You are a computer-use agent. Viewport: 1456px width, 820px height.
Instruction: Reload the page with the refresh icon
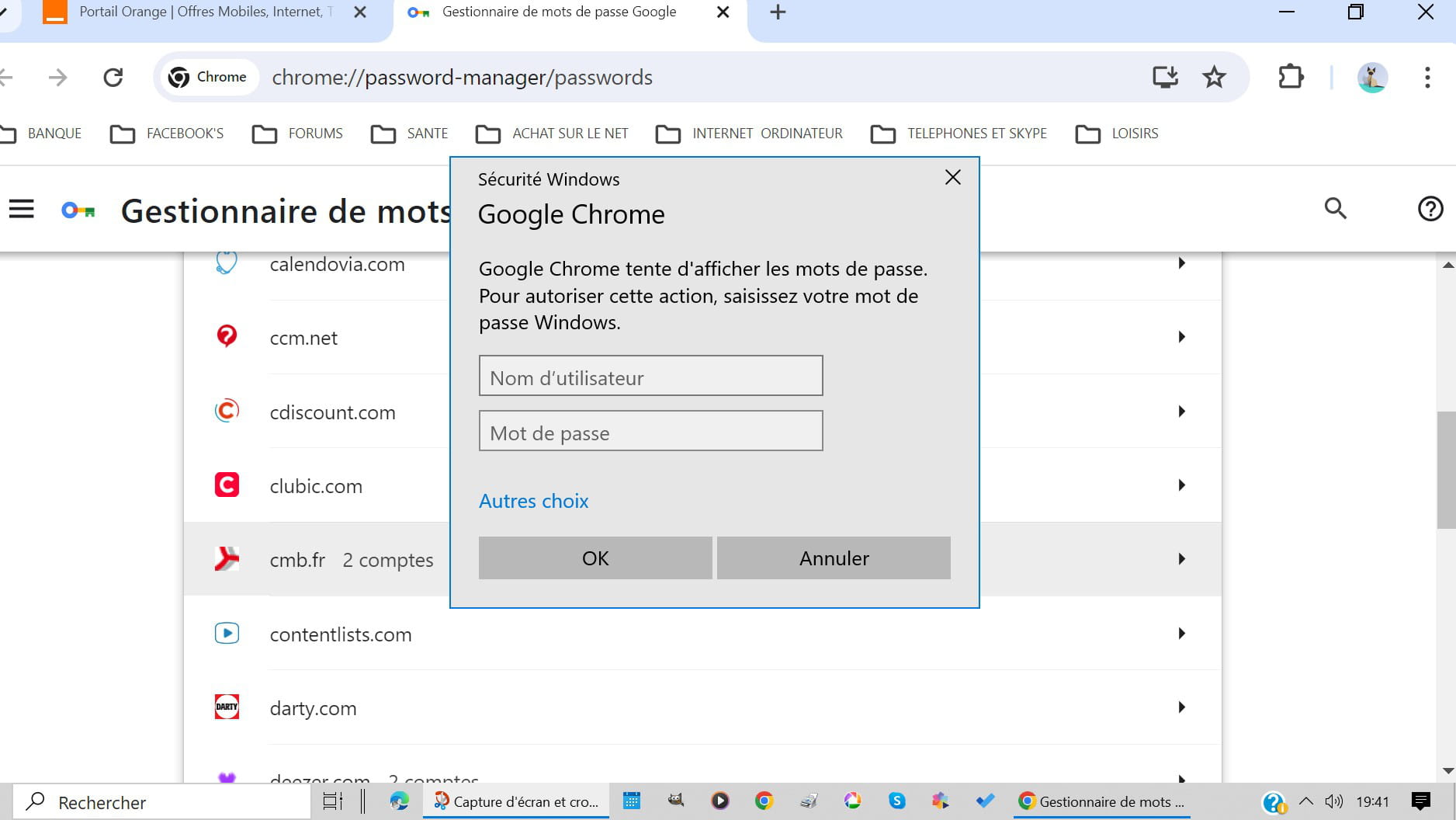pyautogui.click(x=113, y=78)
